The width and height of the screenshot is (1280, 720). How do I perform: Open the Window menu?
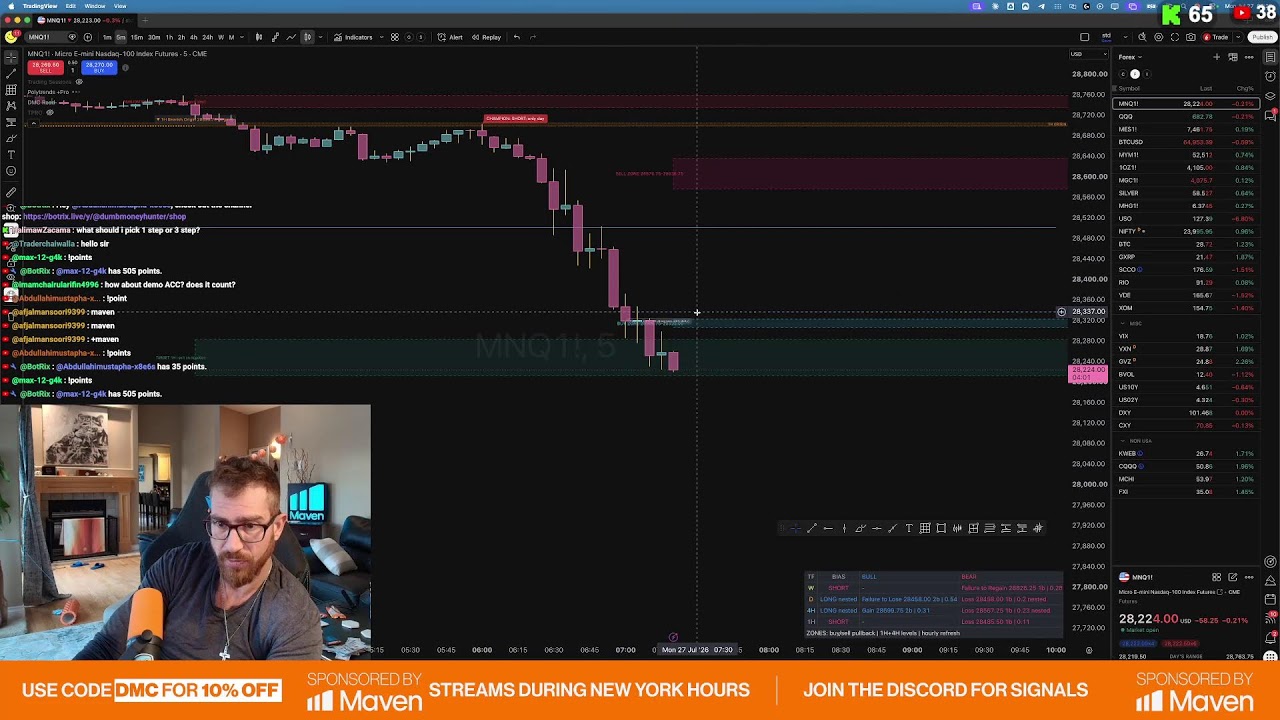coord(95,6)
